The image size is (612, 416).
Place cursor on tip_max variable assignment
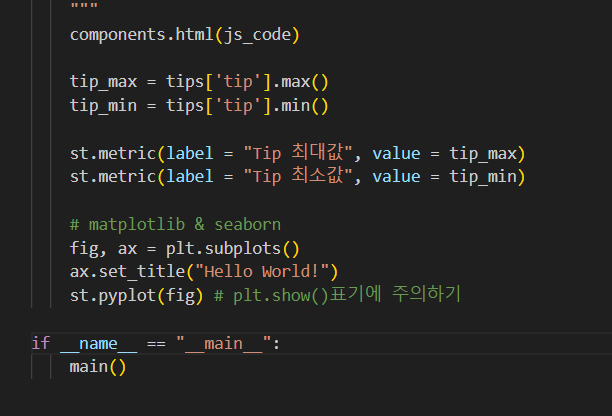click(x=103, y=82)
